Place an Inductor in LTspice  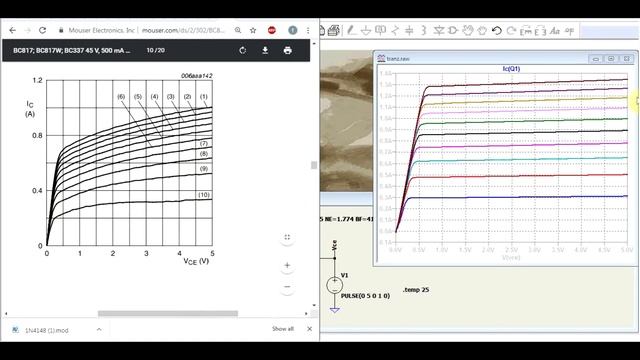[x=424, y=30]
